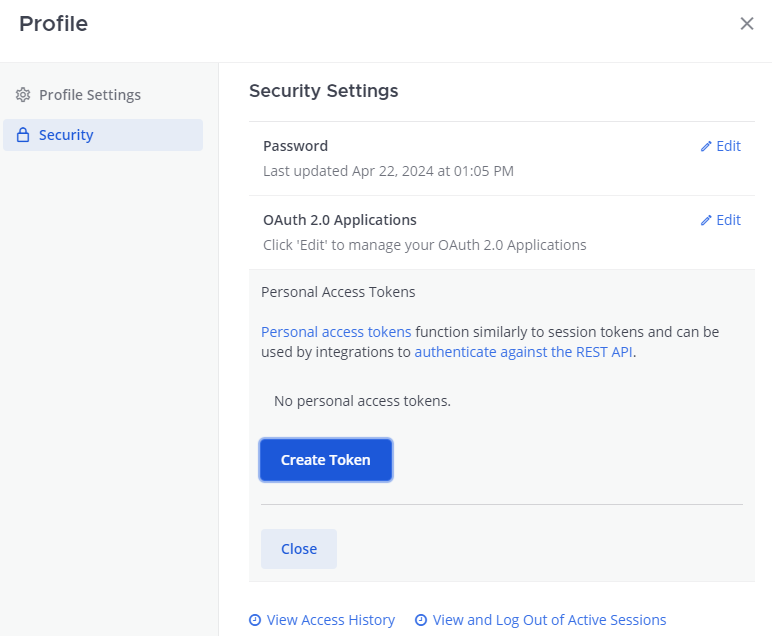
Task: Click the pencil icon next to Password Edit
Action: (706, 146)
